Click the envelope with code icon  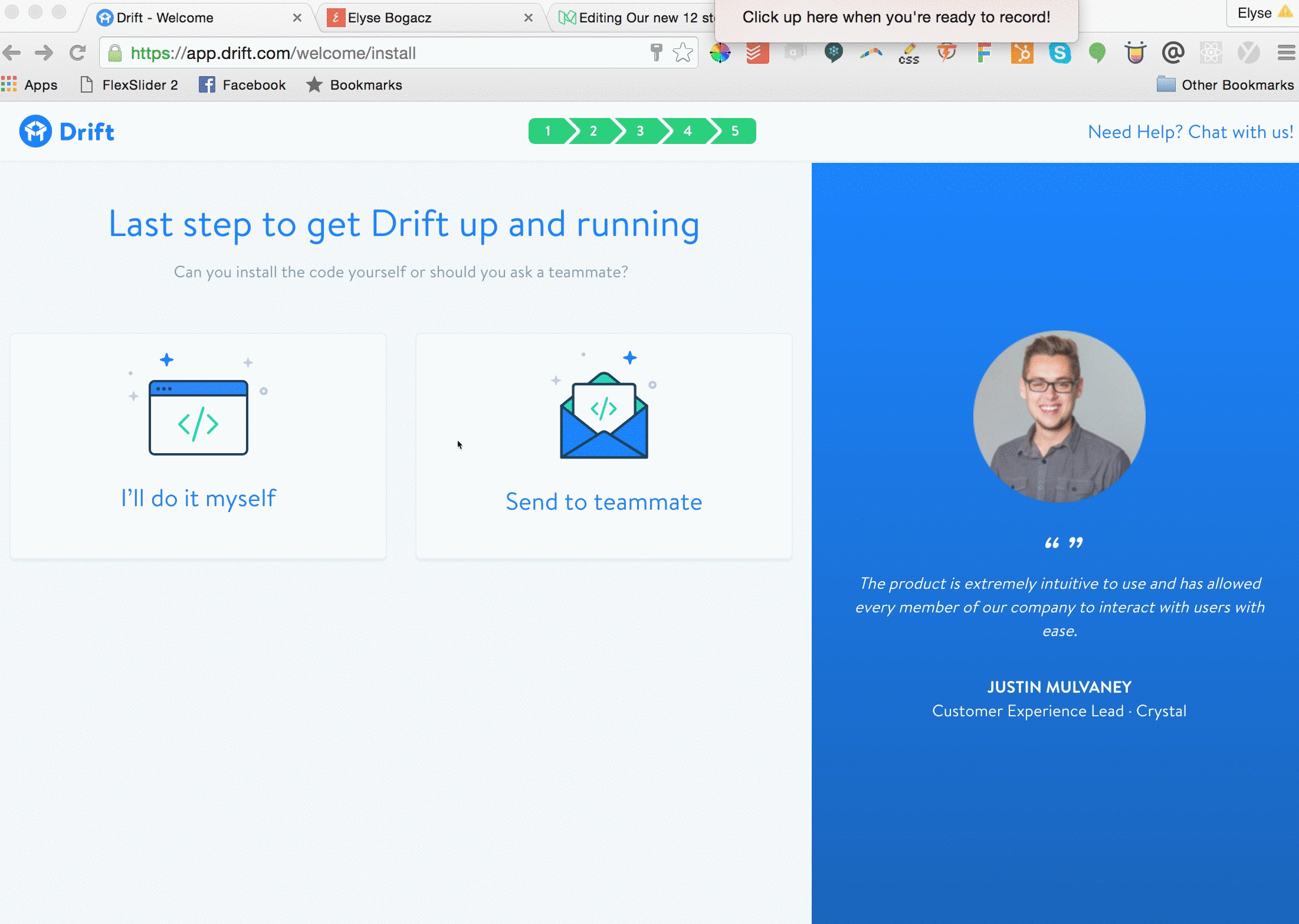pyautogui.click(x=603, y=415)
